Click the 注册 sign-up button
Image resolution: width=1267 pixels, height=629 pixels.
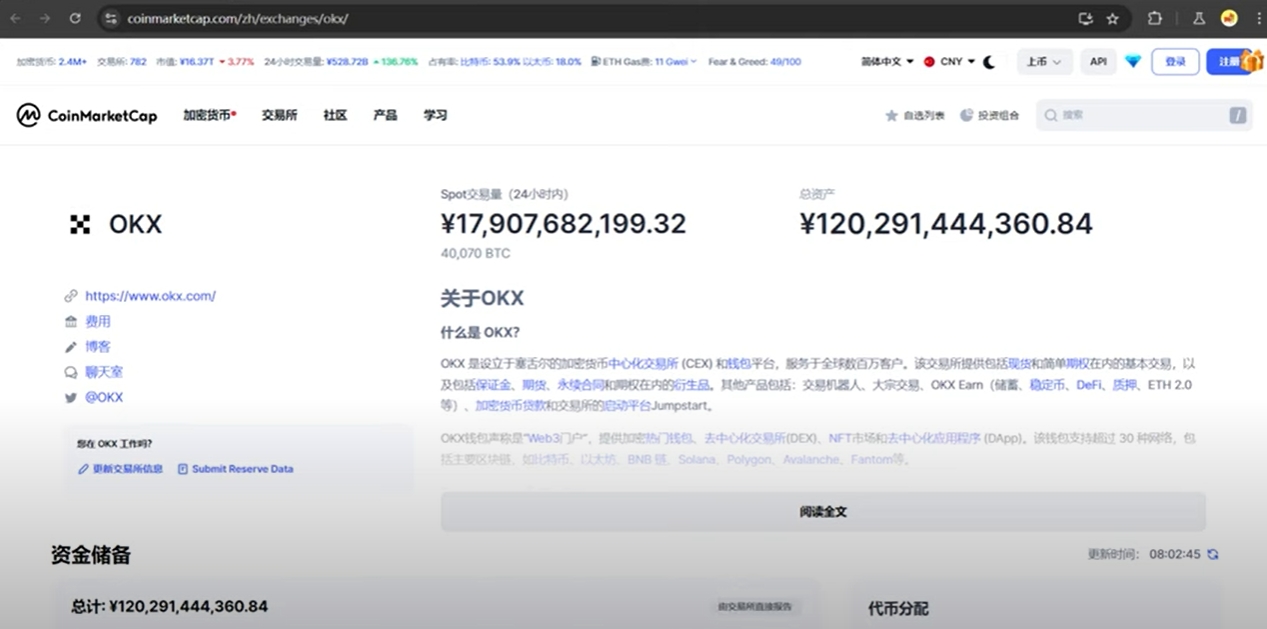pos(1229,62)
